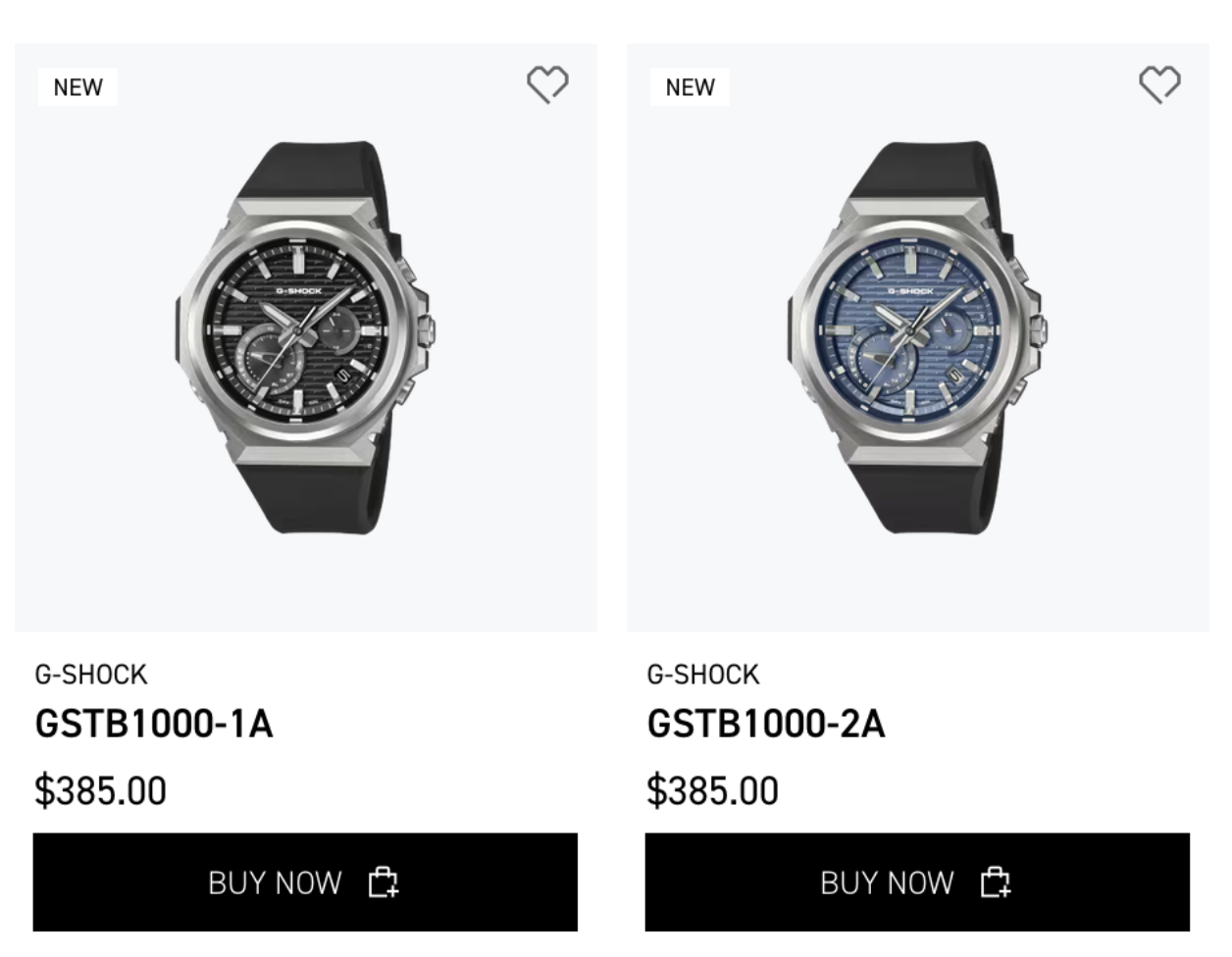This screenshot has width=1232, height=957.
Task: Open the GSTB1000-1A product title
Action: point(154,724)
